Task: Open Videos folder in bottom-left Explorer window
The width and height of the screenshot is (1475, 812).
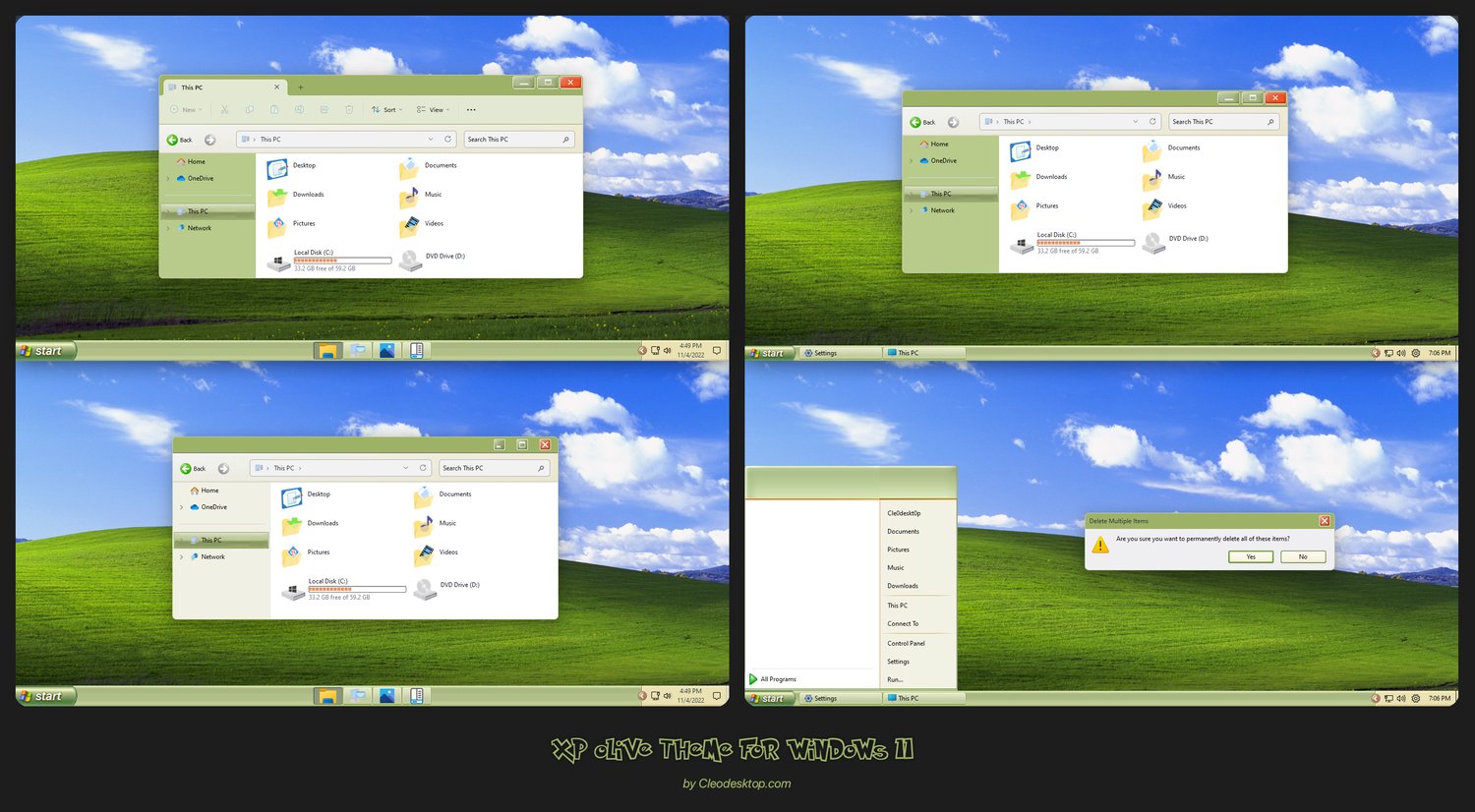Action: coord(436,554)
